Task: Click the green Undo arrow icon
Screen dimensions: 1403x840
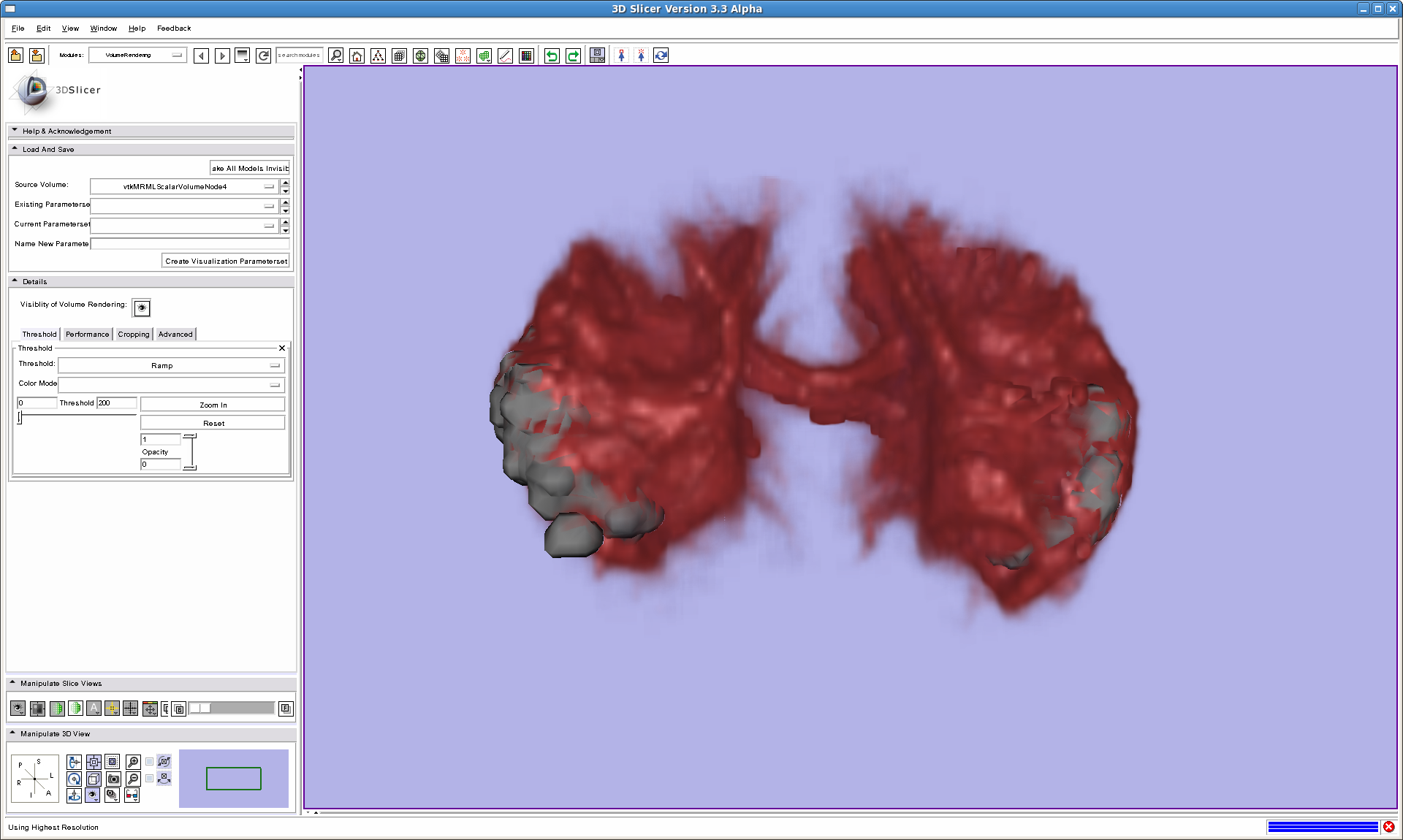Action: point(552,56)
